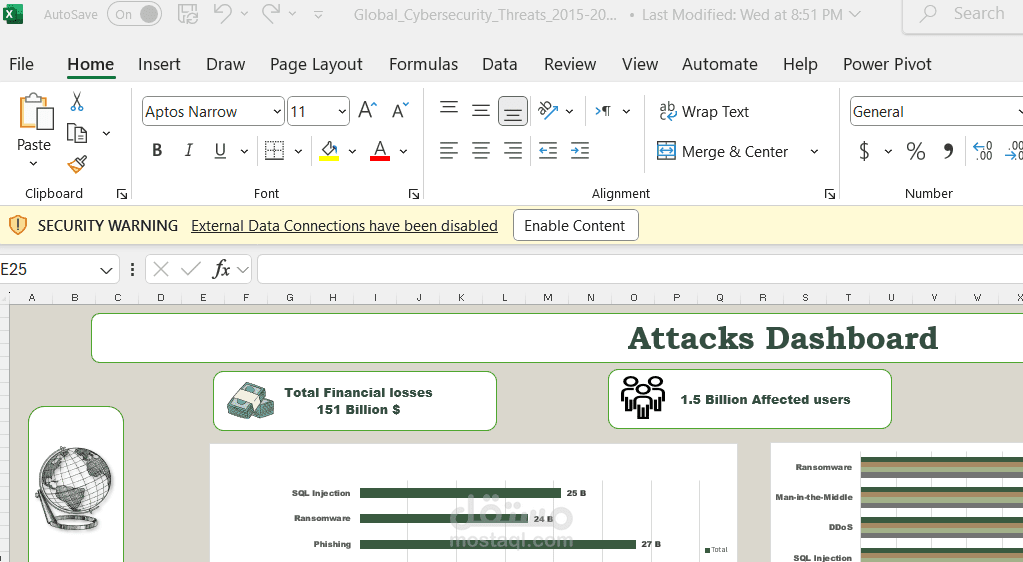Open Font settings dialog launcher

click(x=414, y=194)
